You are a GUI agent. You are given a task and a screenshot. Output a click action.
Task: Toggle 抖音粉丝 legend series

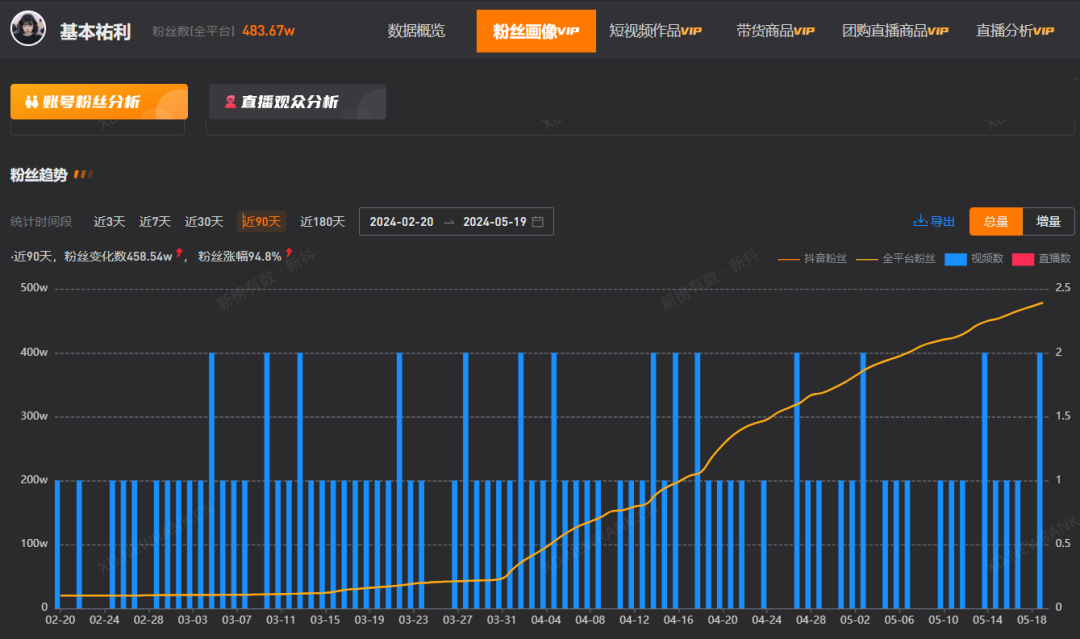(813, 259)
